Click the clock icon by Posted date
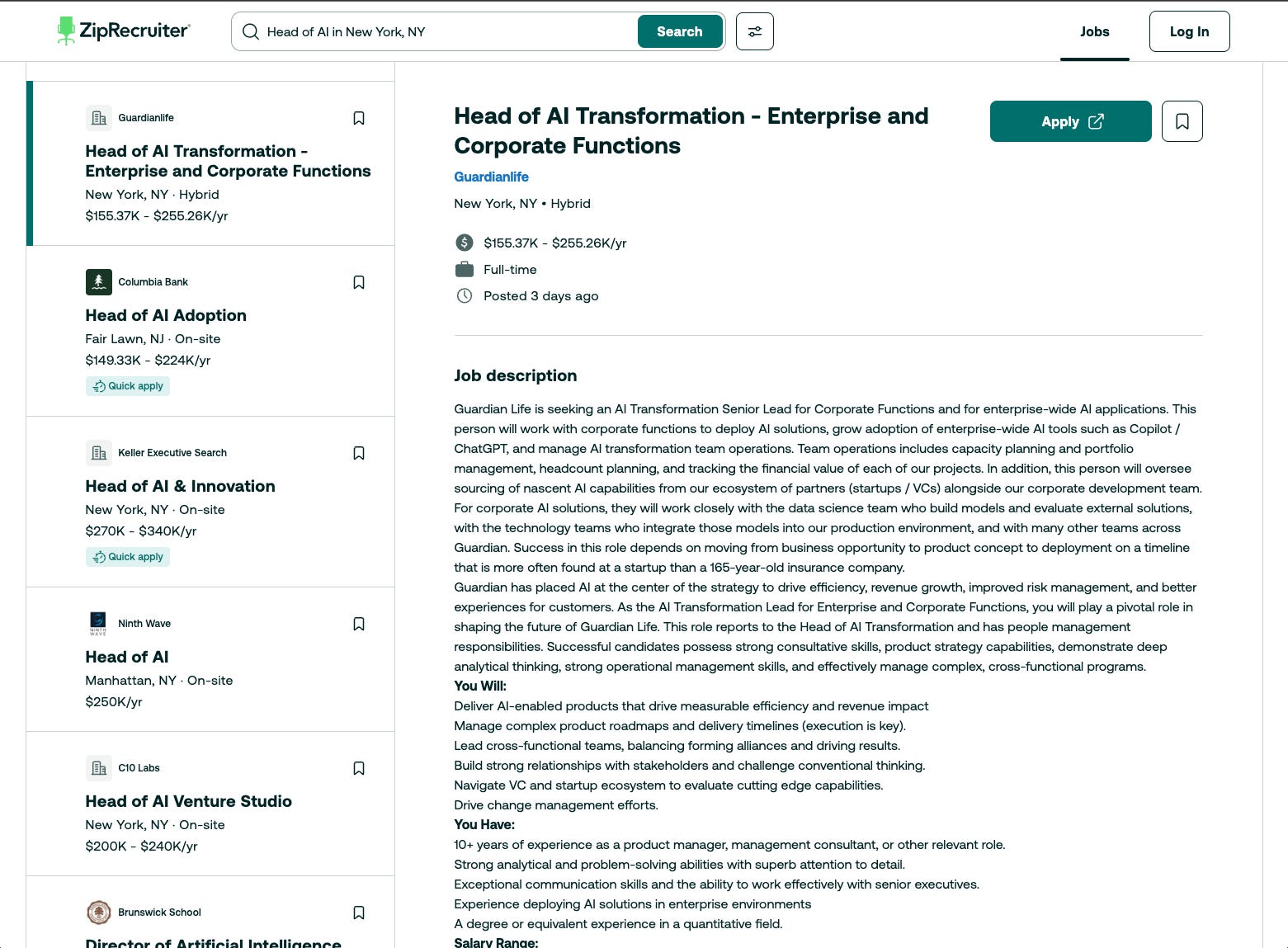Screen dimensions: 1288x948 point(465,295)
